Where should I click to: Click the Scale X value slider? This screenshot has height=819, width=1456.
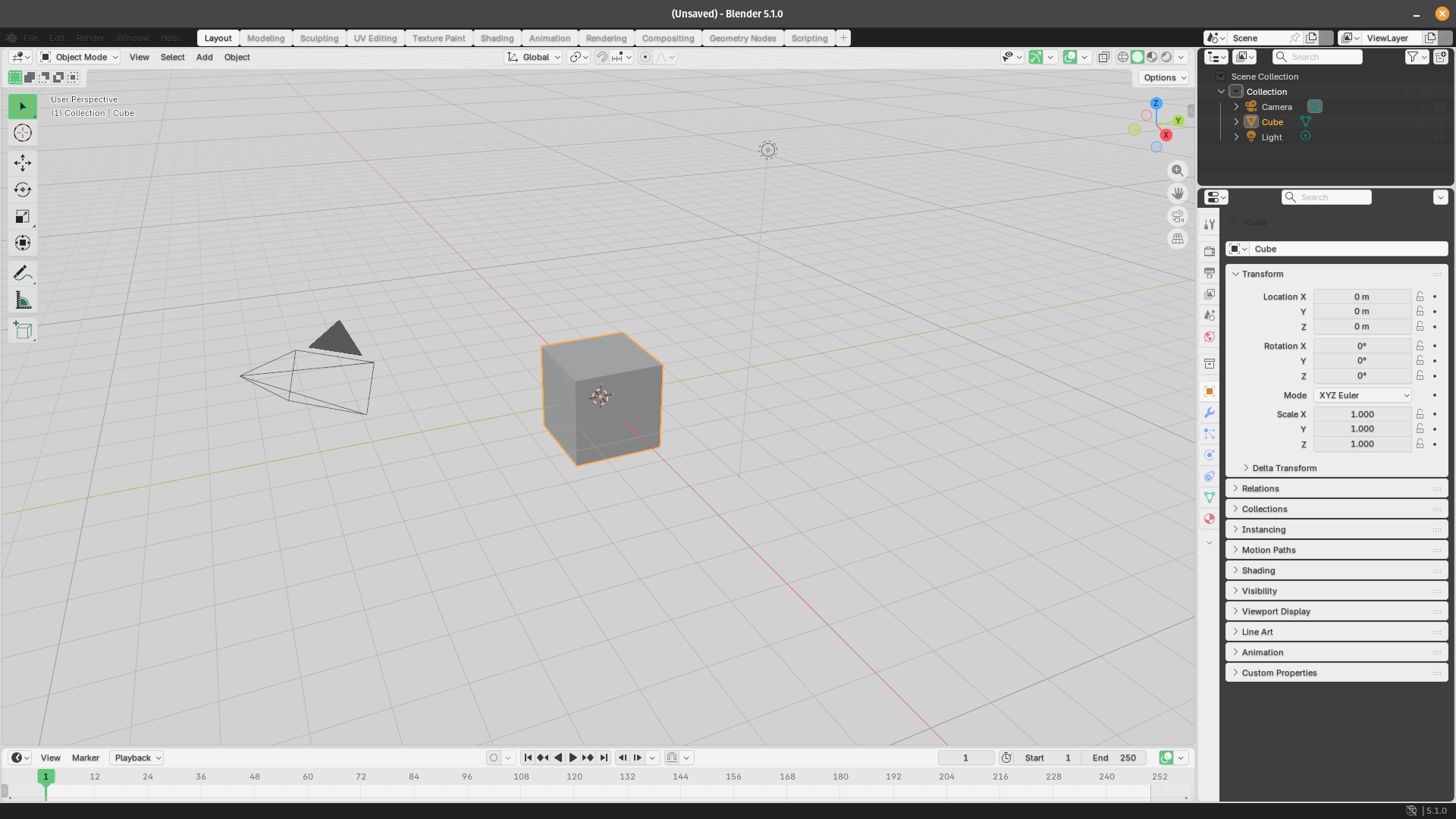1361,414
